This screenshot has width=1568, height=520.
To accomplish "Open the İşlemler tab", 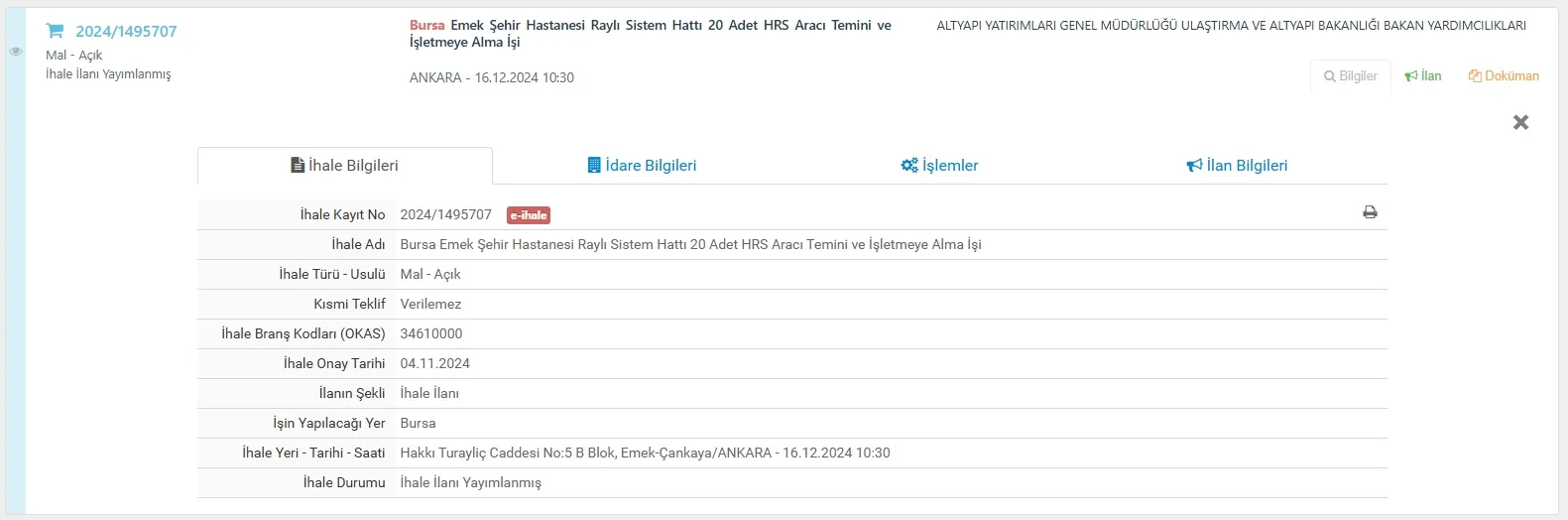I will [939, 166].
